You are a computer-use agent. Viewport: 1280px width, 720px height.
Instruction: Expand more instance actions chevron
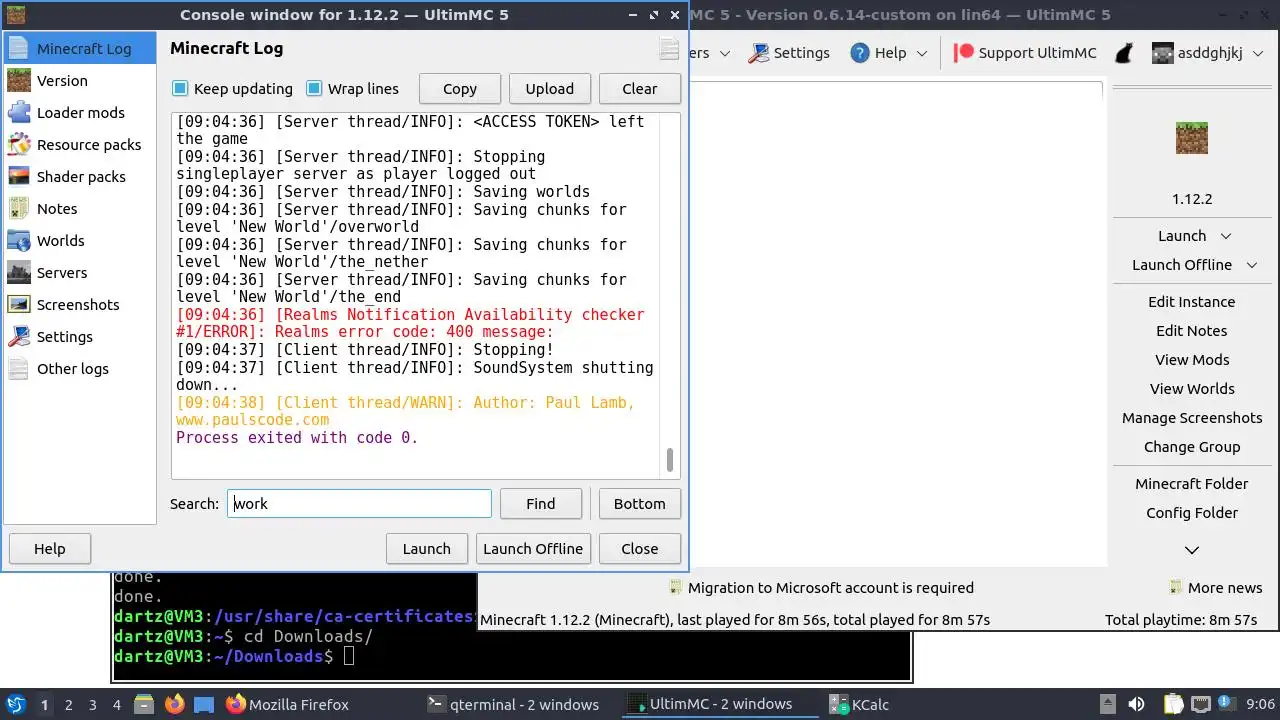coord(1192,550)
